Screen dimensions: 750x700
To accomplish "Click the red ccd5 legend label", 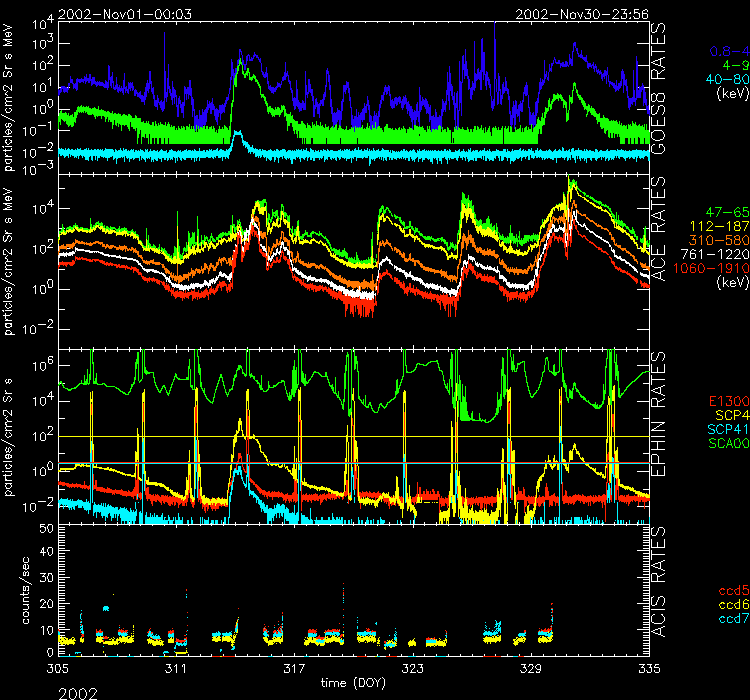I will click(732, 592).
